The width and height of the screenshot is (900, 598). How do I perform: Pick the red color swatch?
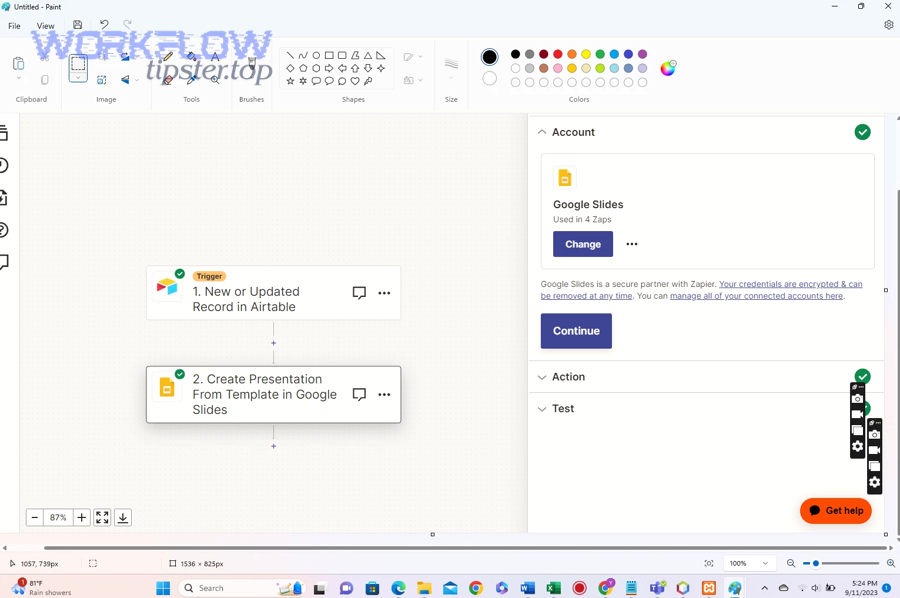pos(557,54)
